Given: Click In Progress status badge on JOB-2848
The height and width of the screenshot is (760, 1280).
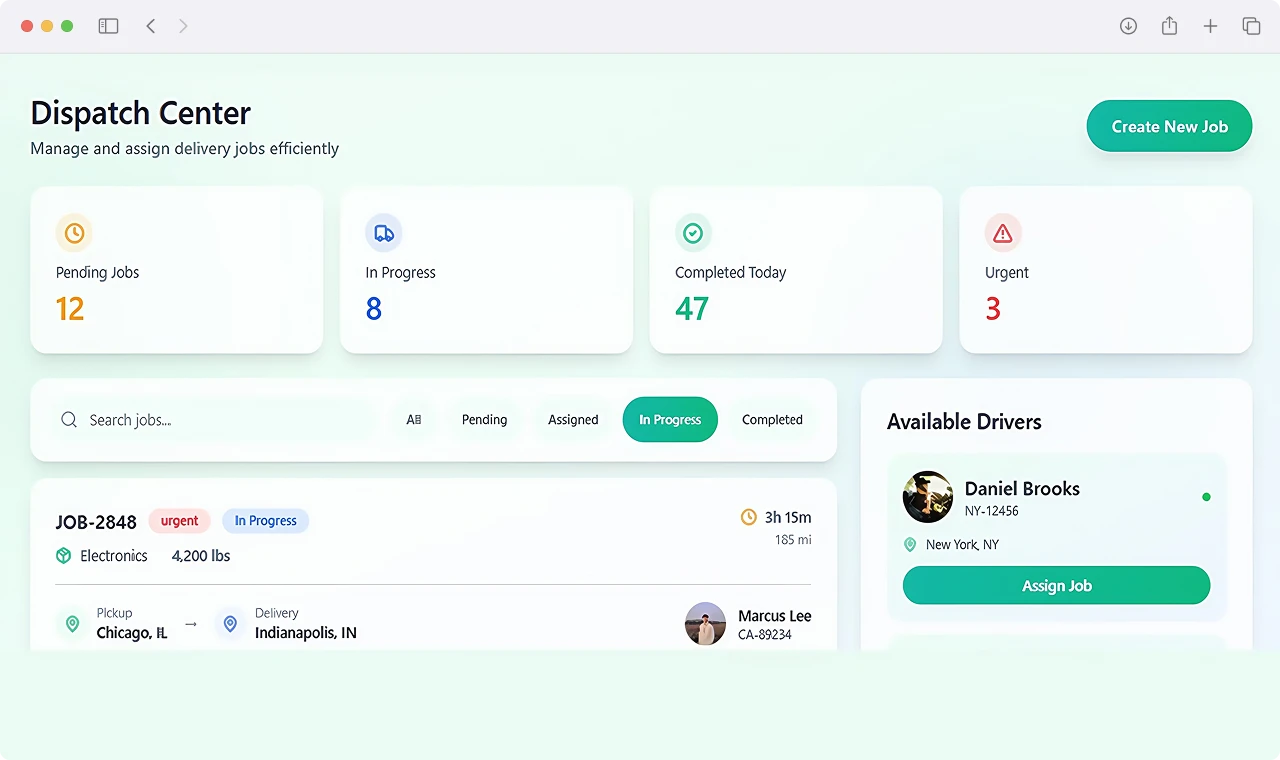Looking at the screenshot, I should (x=266, y=521).
